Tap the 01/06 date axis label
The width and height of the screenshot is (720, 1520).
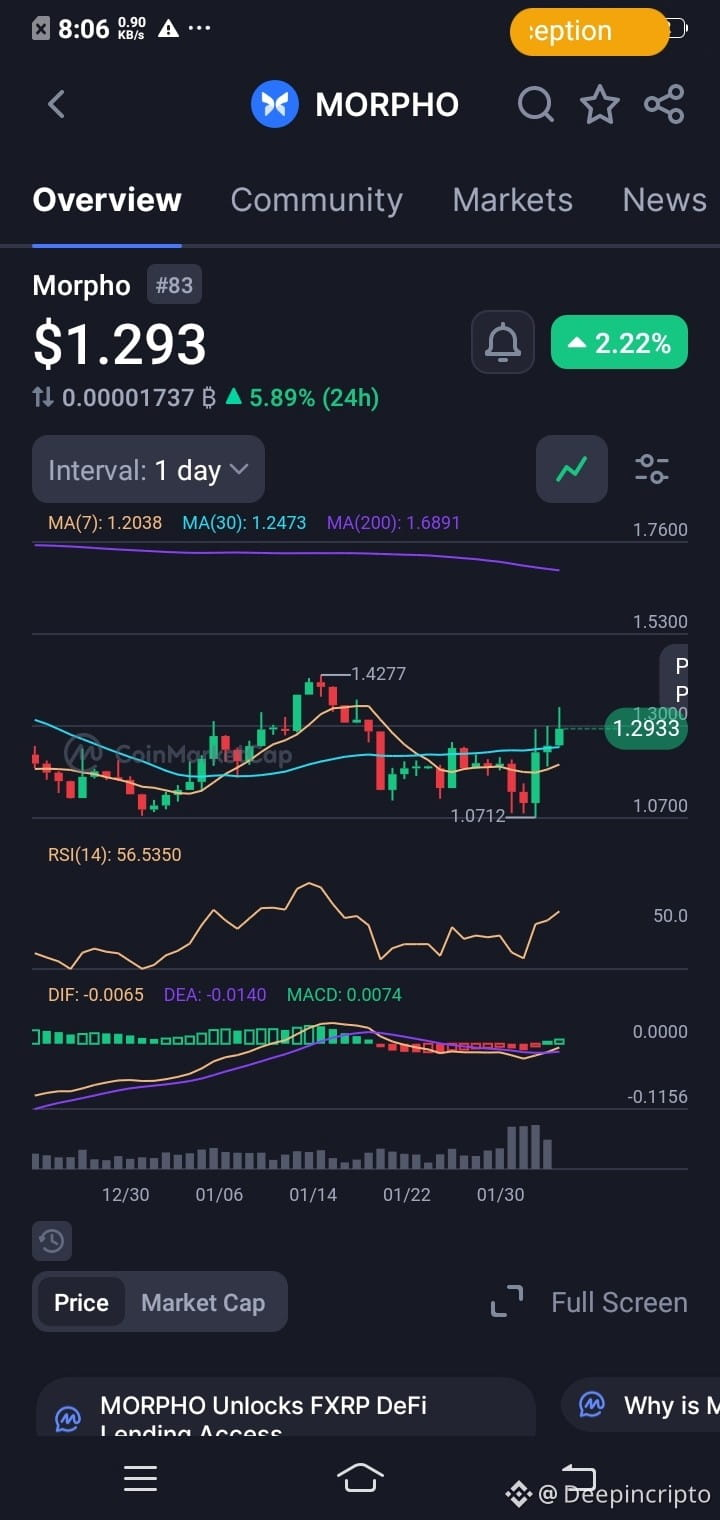pos(219,1194)
